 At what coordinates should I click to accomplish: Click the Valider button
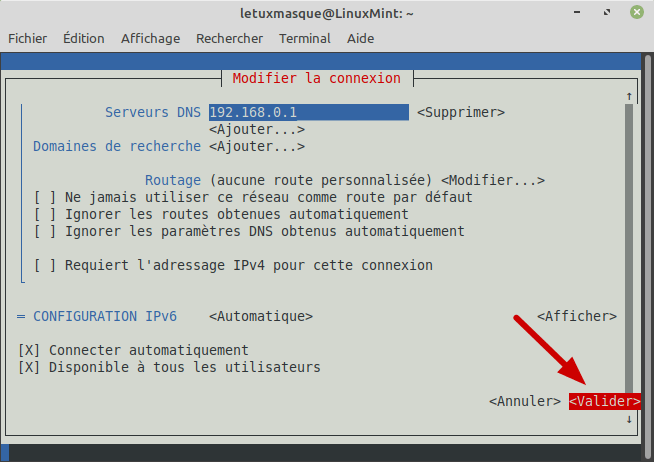tap(605, 401)
